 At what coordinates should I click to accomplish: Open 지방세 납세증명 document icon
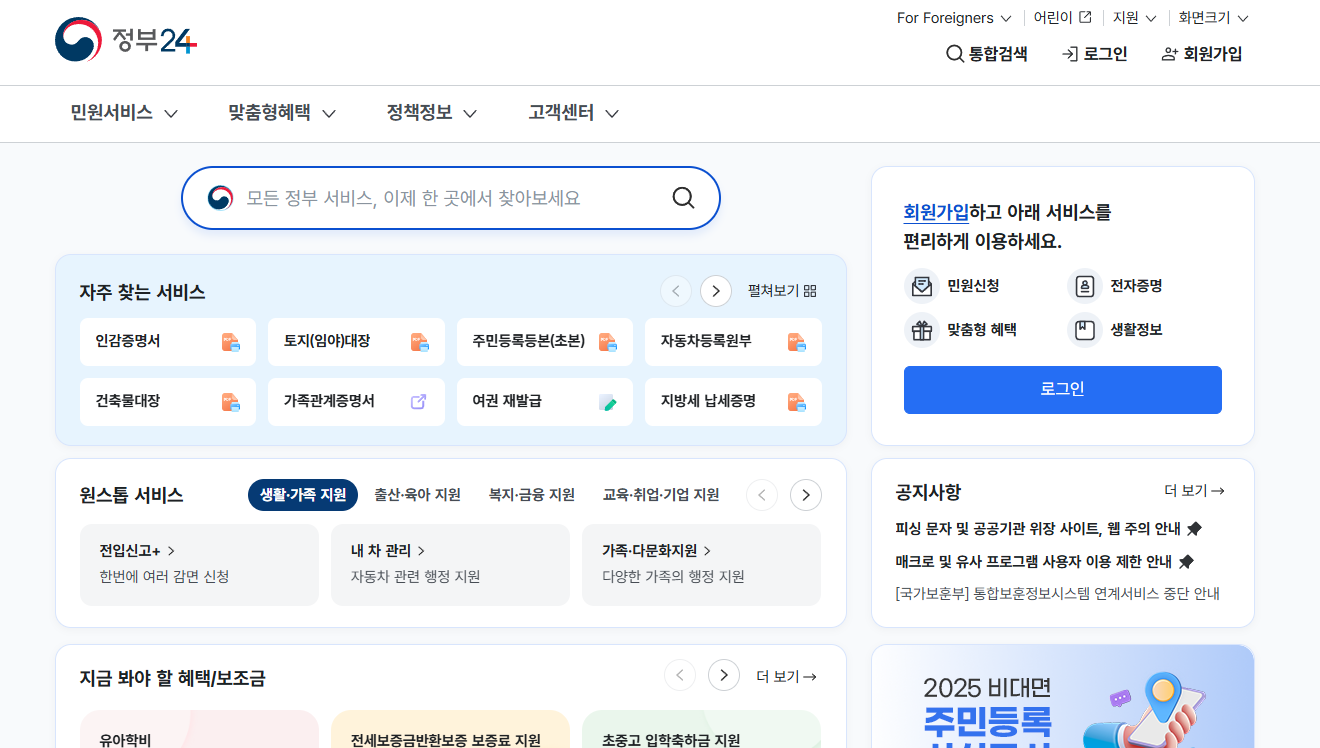pyautogui.click(x=797, y=402)
